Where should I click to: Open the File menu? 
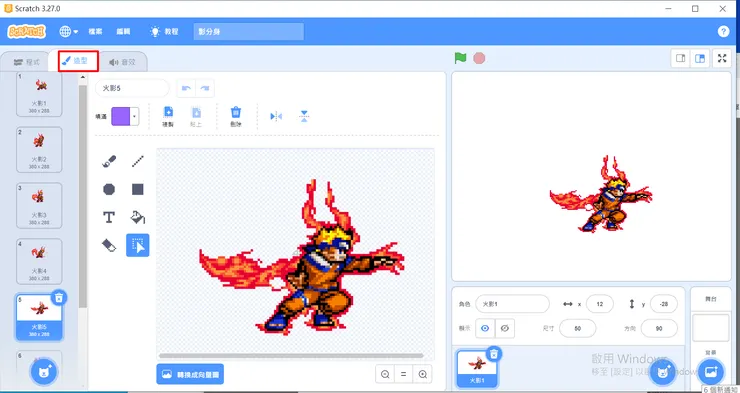[95, 32]
